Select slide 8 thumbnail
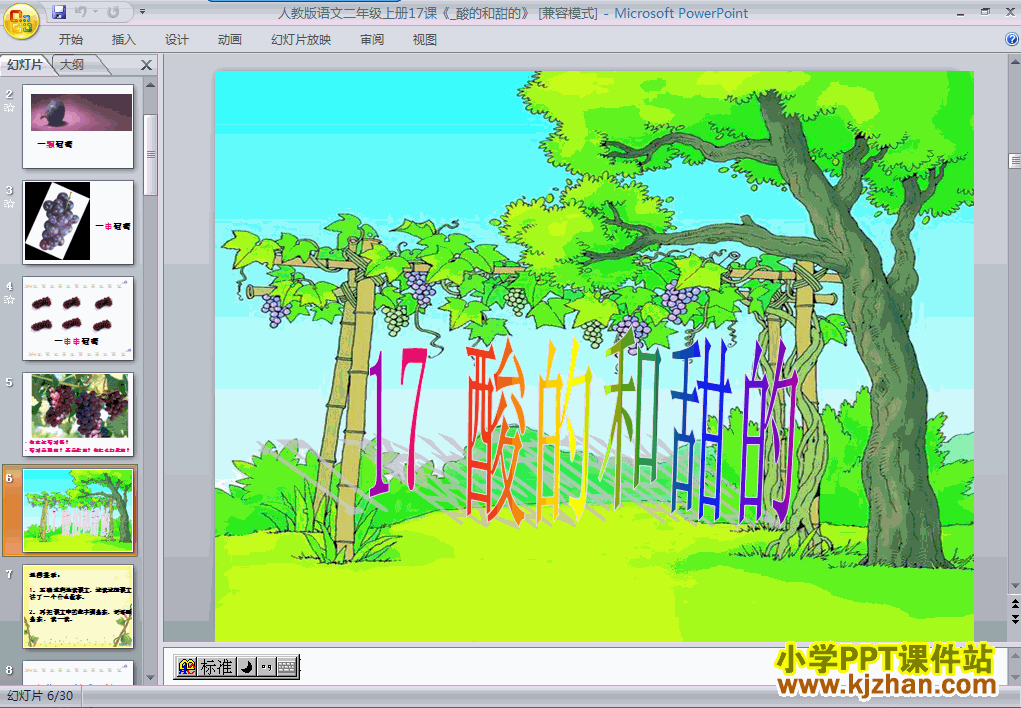The image size is (1021, 708). [78, 672]
